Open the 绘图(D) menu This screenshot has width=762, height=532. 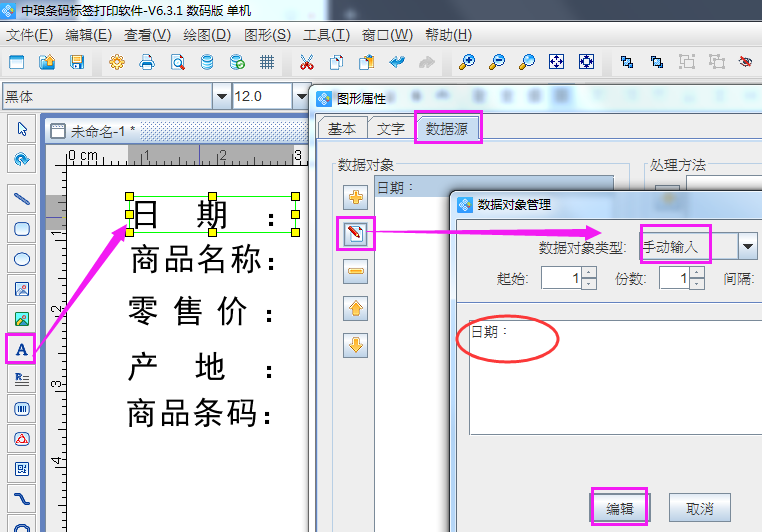pyautogui.click(x=207, y=35)
